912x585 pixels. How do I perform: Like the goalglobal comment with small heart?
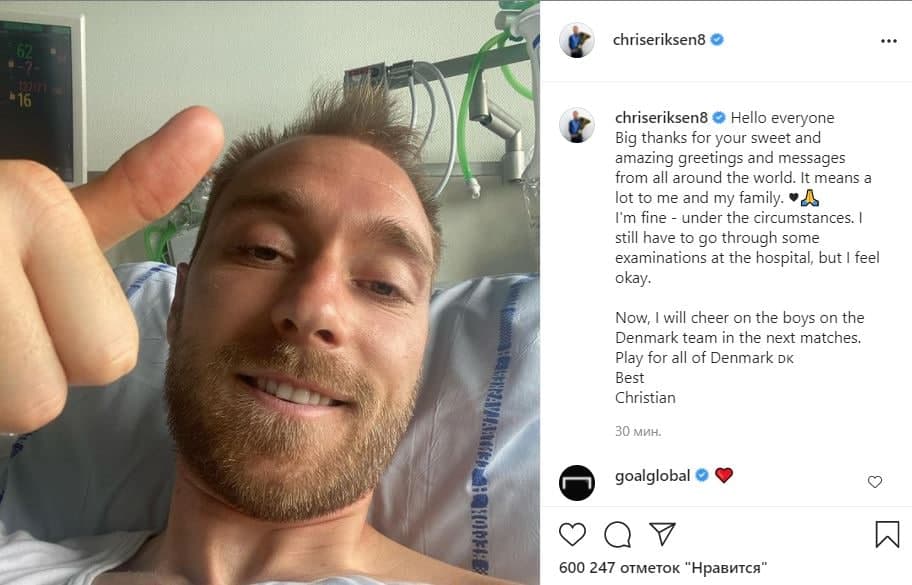(x=875, y=481)
